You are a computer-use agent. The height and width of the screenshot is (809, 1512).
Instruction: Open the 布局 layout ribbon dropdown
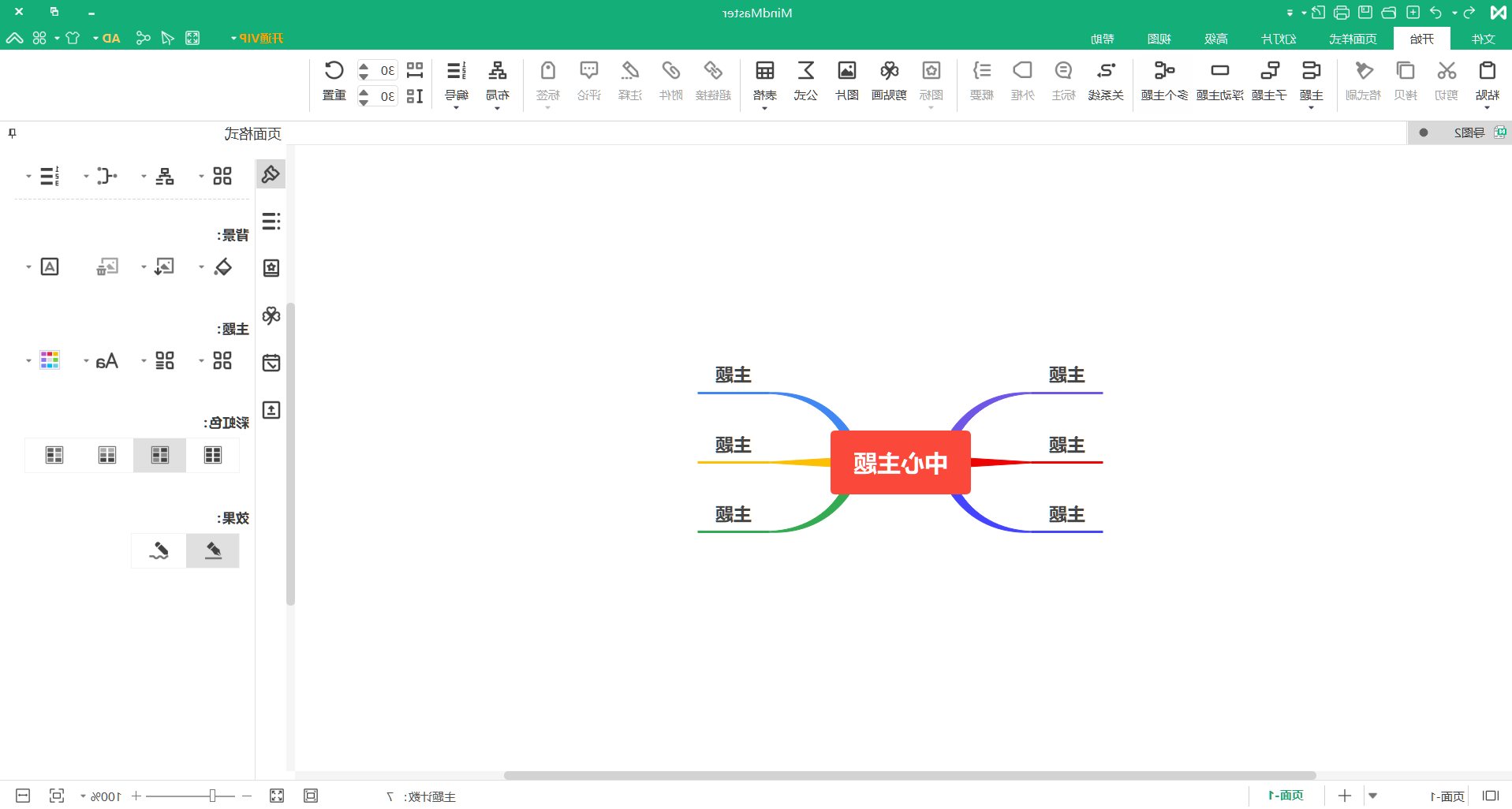coord(497,107)
